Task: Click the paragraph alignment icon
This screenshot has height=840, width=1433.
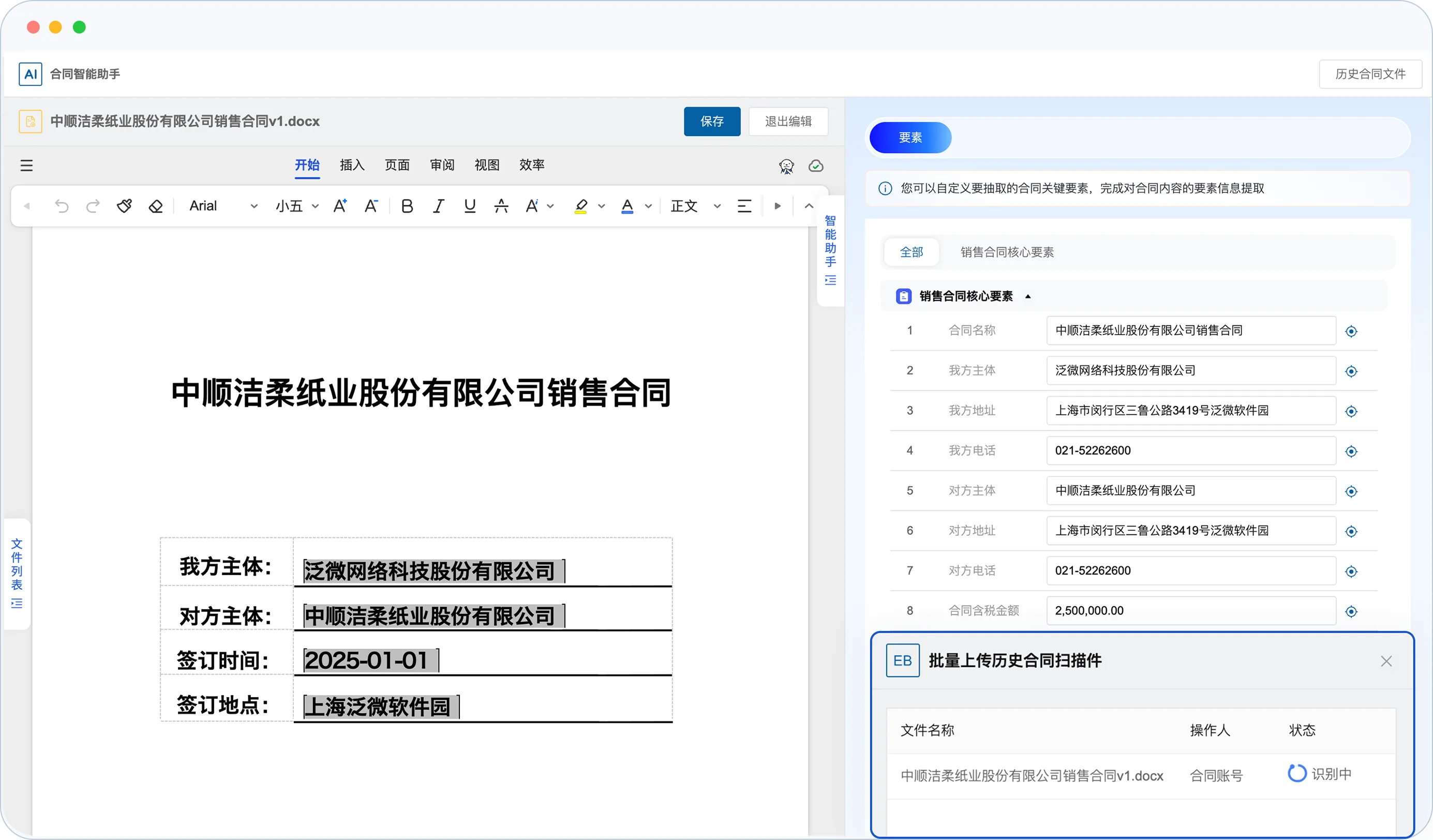Action: [x=744, y=206]
